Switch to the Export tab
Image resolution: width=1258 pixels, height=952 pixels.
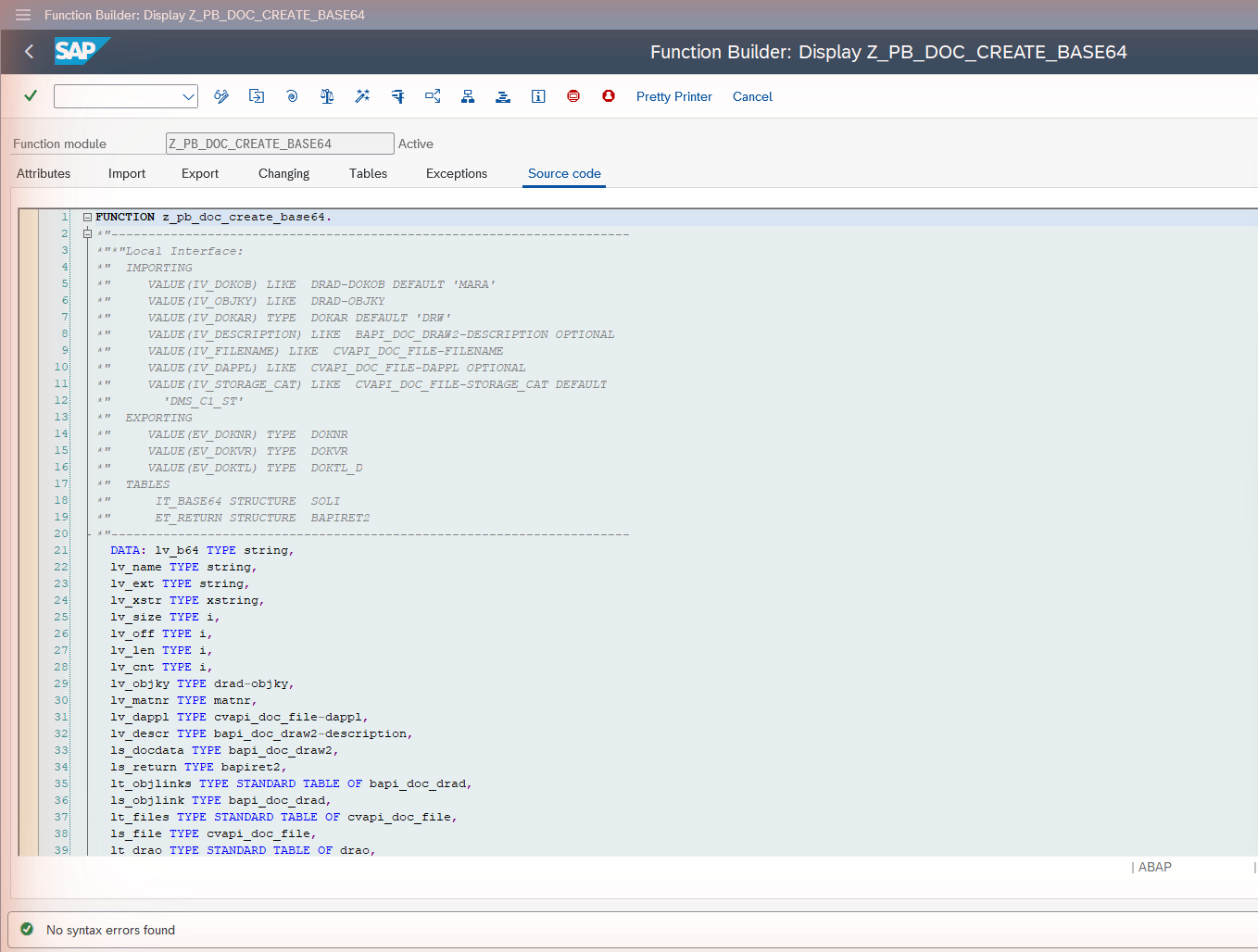click(200, 173)
